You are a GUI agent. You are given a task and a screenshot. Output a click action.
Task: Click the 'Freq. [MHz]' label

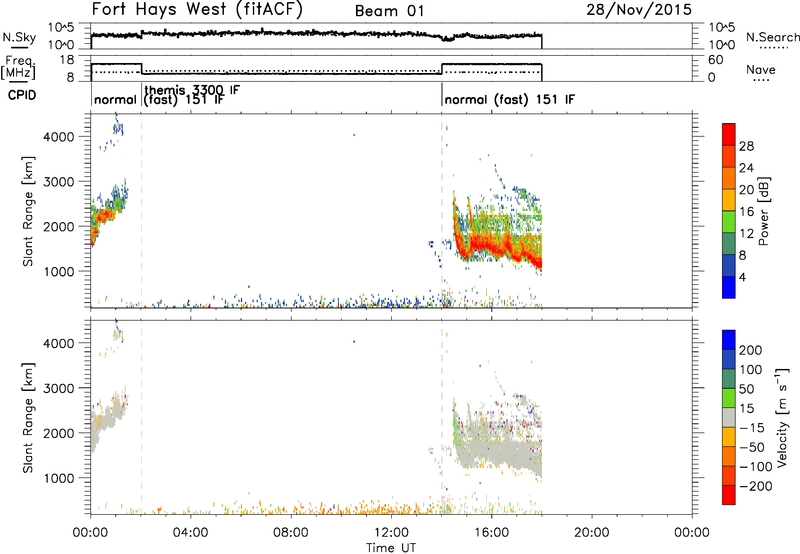[x=18, y=68]
